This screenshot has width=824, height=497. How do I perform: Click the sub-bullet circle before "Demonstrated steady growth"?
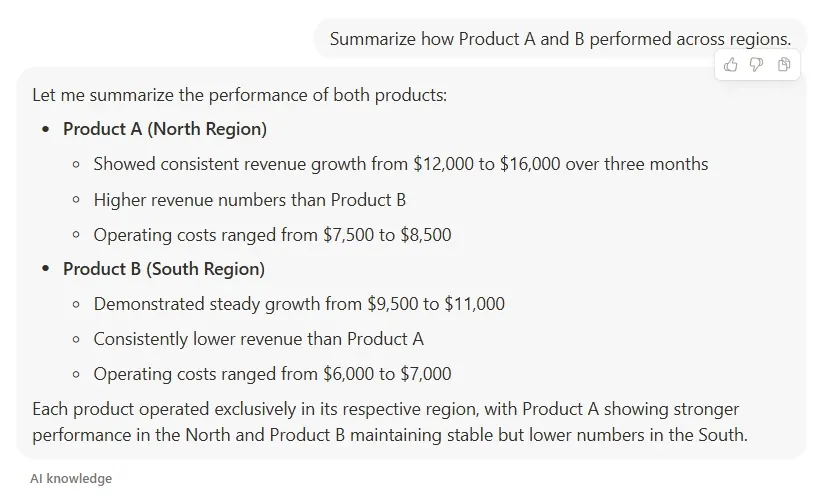[76, 305]
